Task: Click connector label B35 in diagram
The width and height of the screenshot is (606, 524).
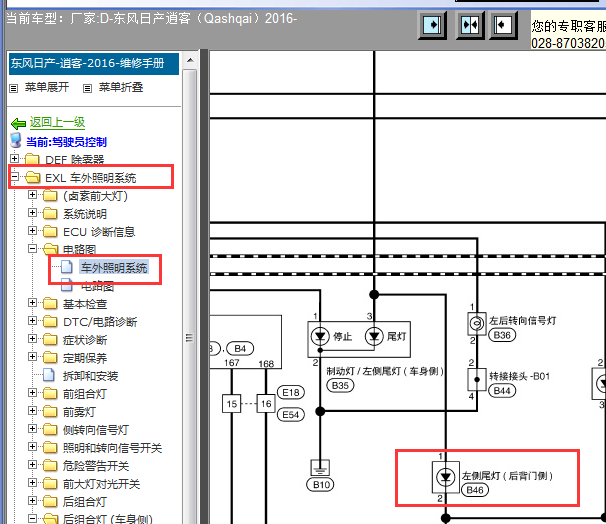Action: coord(340,385)
